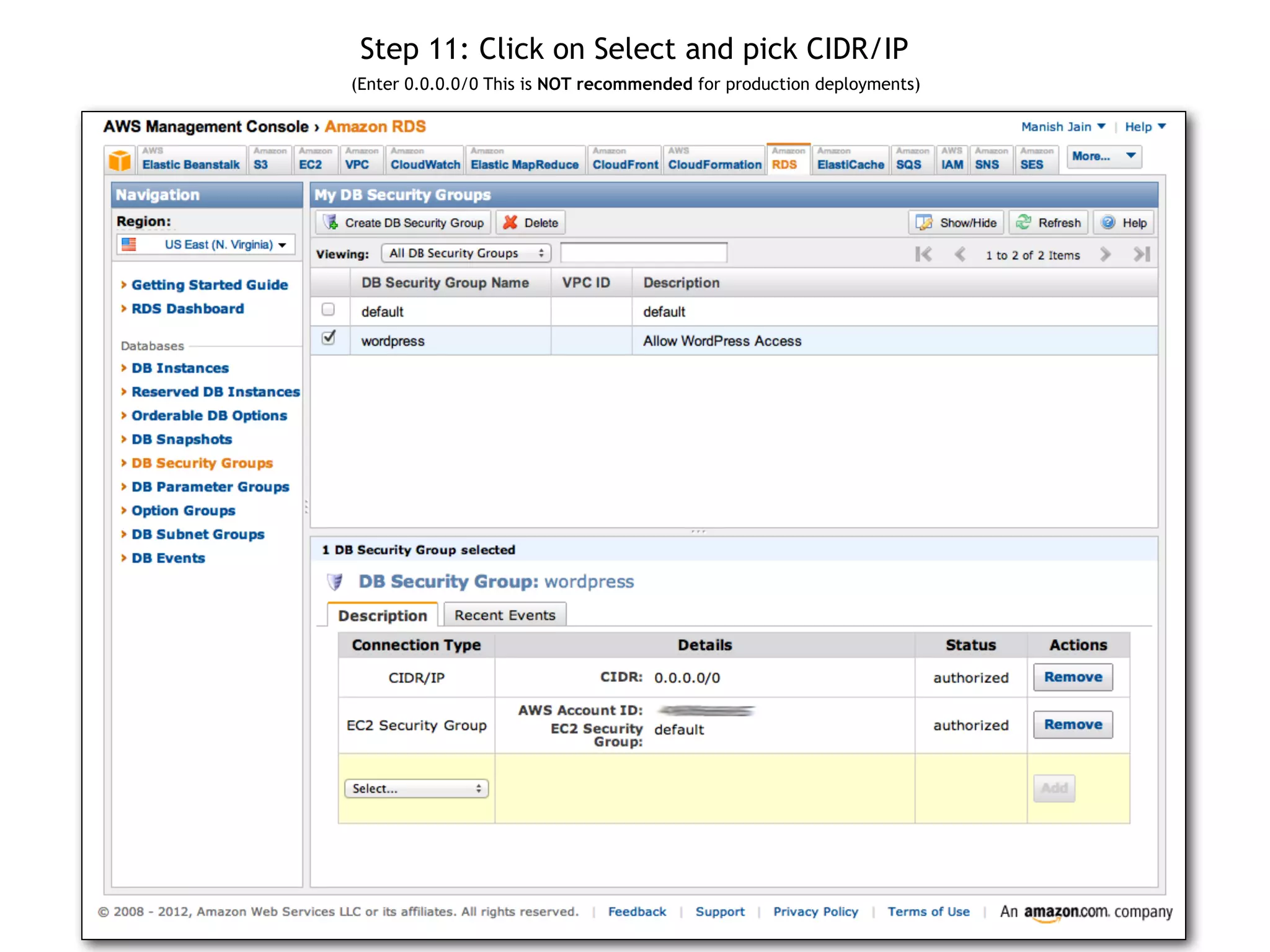Switch to the SQS service tab
The image size is (1270, 952).
pyautogui.click(x=912, y=160)
